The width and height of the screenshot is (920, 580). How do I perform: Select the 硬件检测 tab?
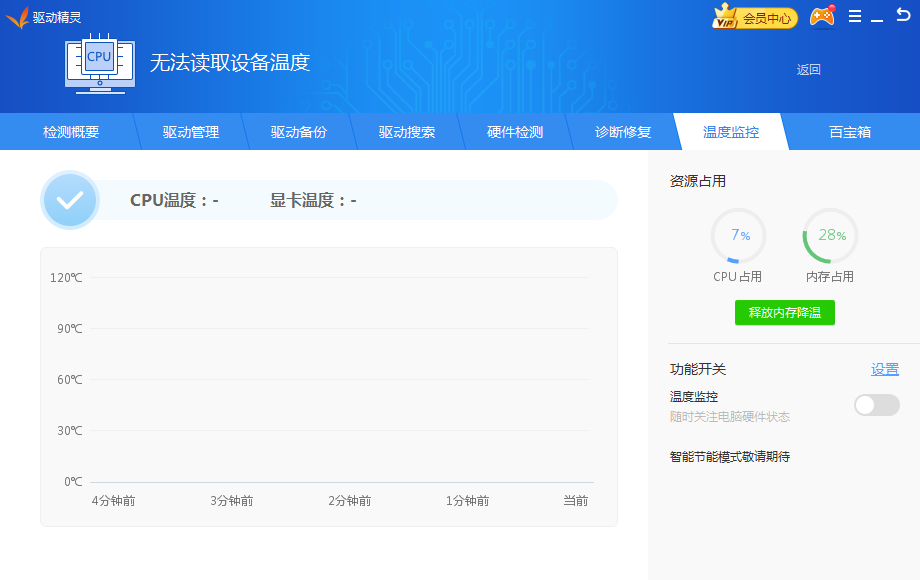tap(515, 132)
